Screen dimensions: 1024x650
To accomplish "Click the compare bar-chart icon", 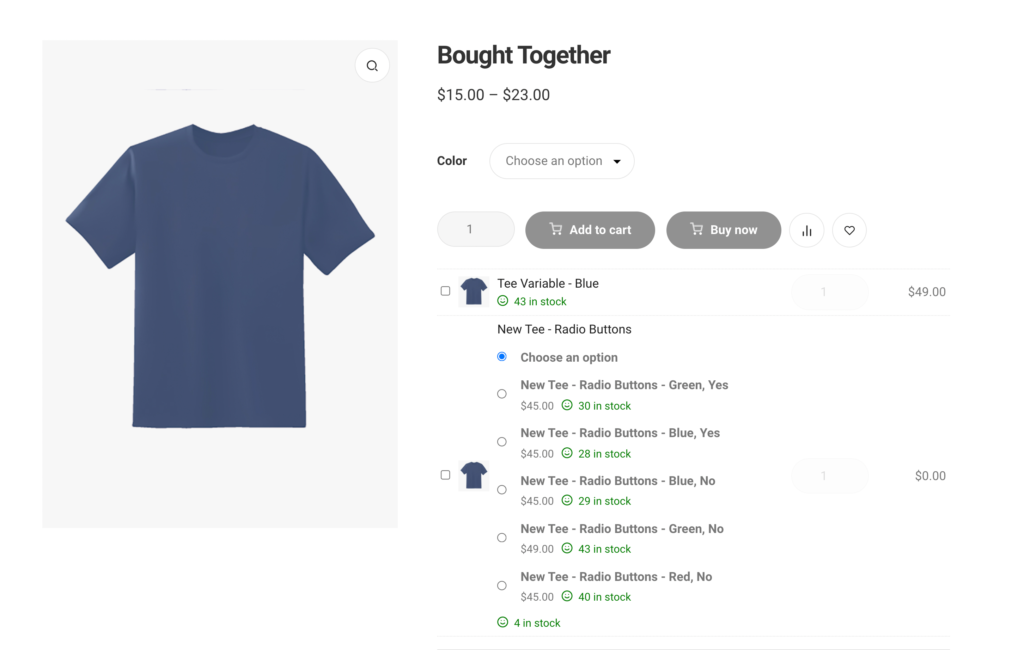I will [x=807, y=231].
